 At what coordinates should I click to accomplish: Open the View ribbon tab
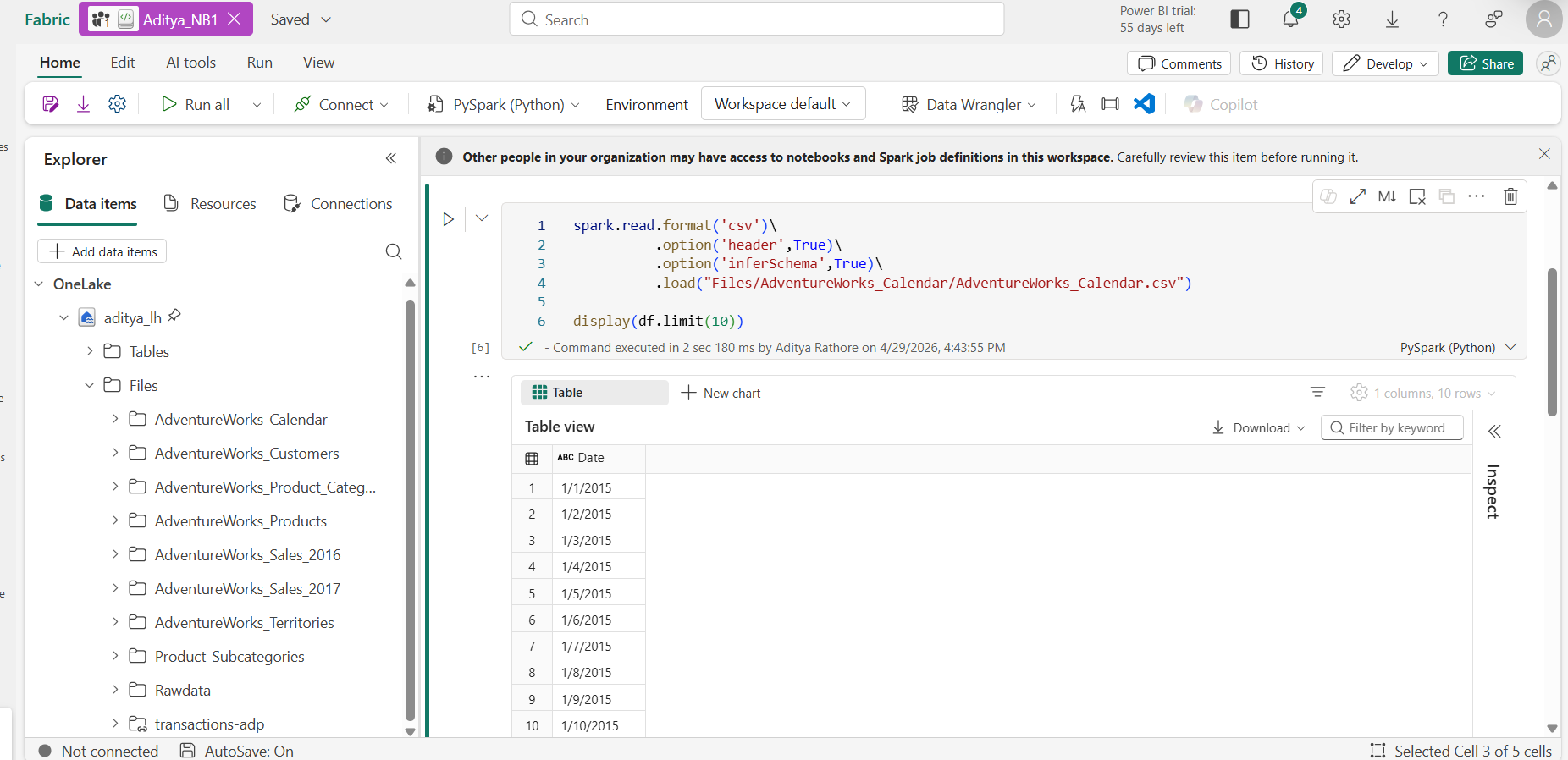click(319, 63)
